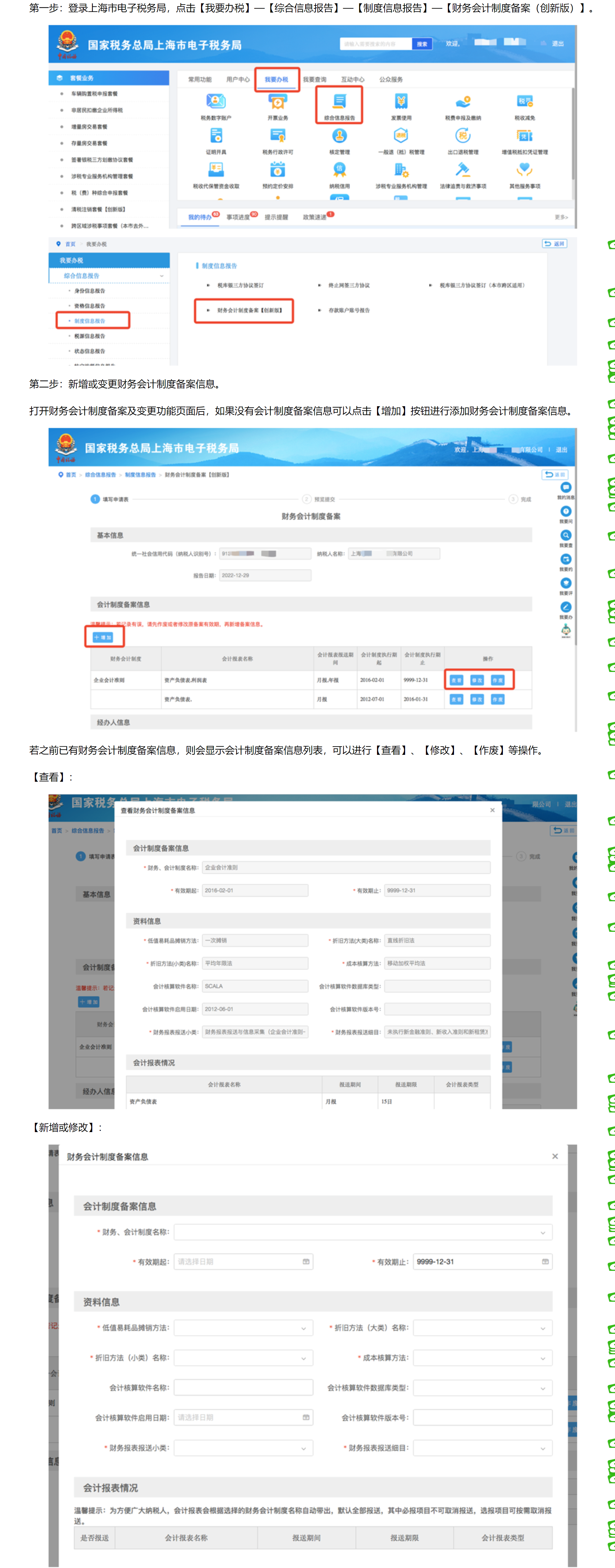615x1568 pixels.
Task: Close the 查看财务会计制度备案信息 dialog
Action: tap(492, 810)
